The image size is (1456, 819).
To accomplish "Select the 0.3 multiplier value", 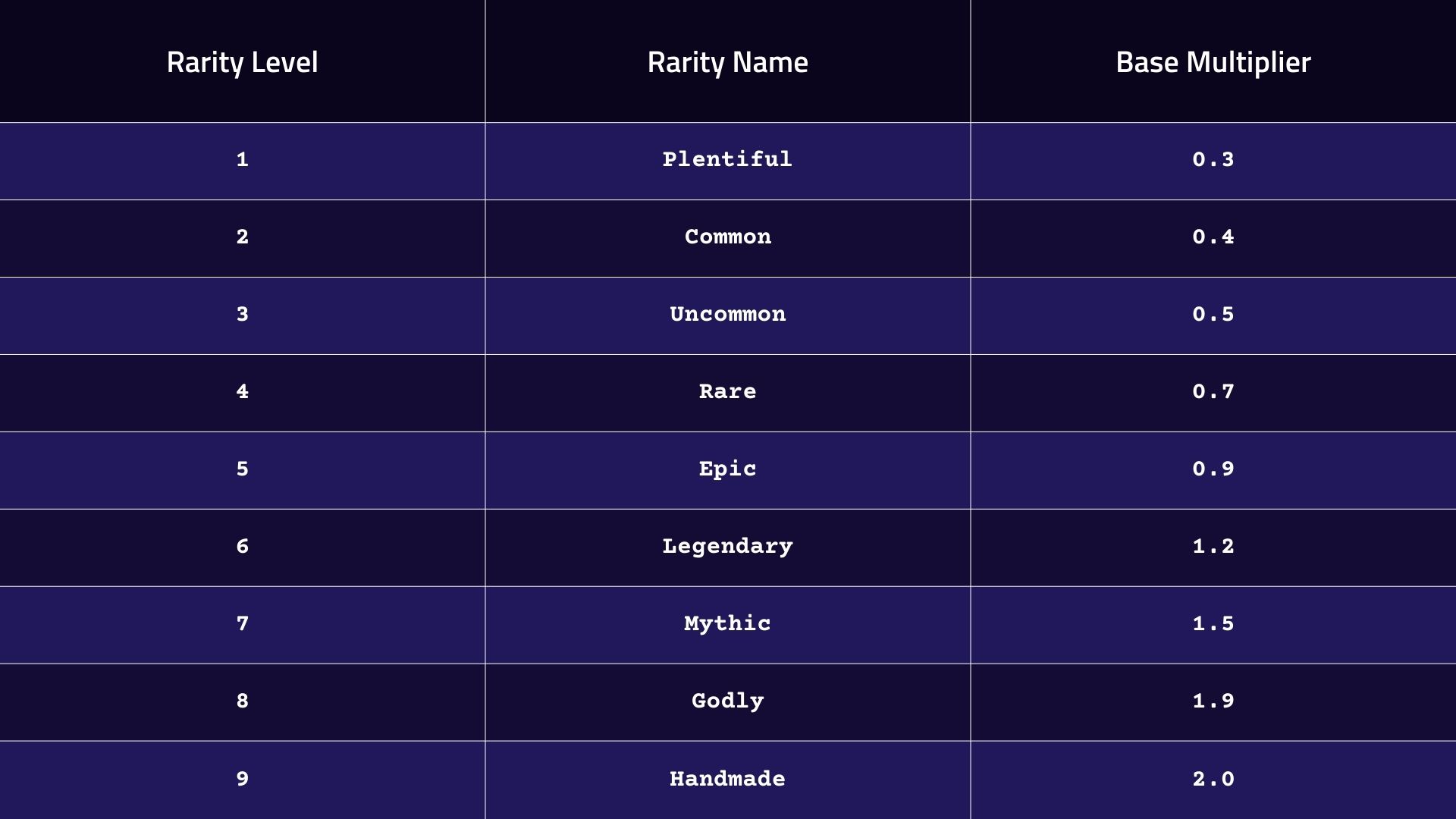I will click(1213, 160).
